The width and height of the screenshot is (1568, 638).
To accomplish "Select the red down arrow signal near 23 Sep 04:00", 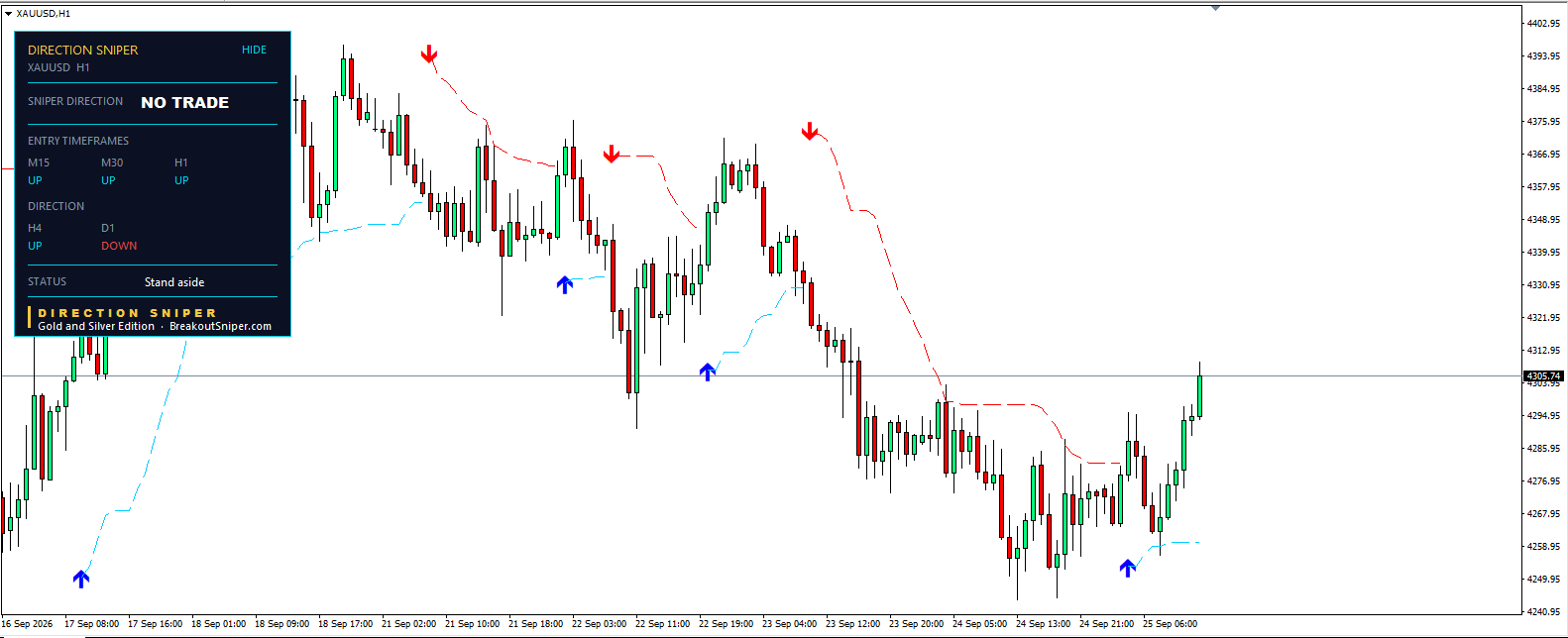I will (810, 131).
